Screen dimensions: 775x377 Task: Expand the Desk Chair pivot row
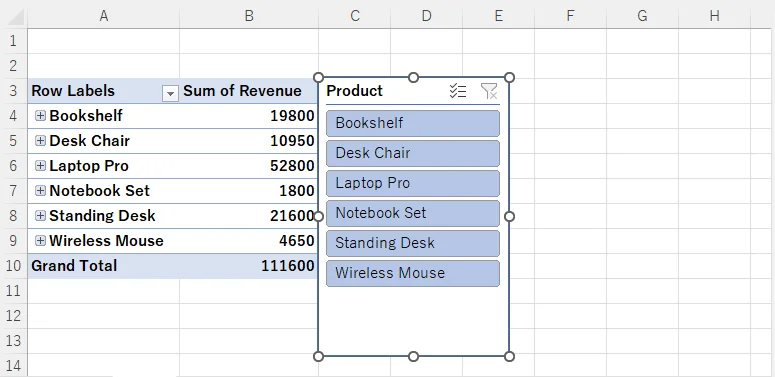(x=41, y=141)
